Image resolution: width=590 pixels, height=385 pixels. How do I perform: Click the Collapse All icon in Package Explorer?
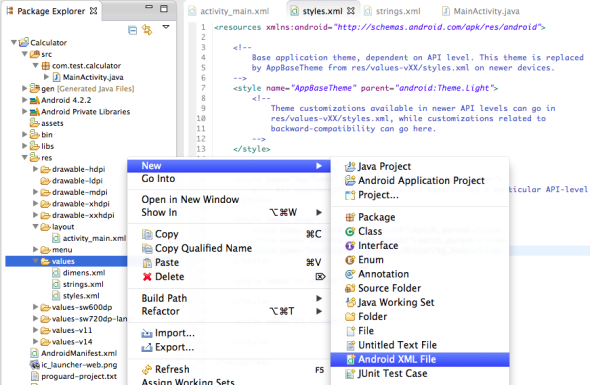(132, 30)
